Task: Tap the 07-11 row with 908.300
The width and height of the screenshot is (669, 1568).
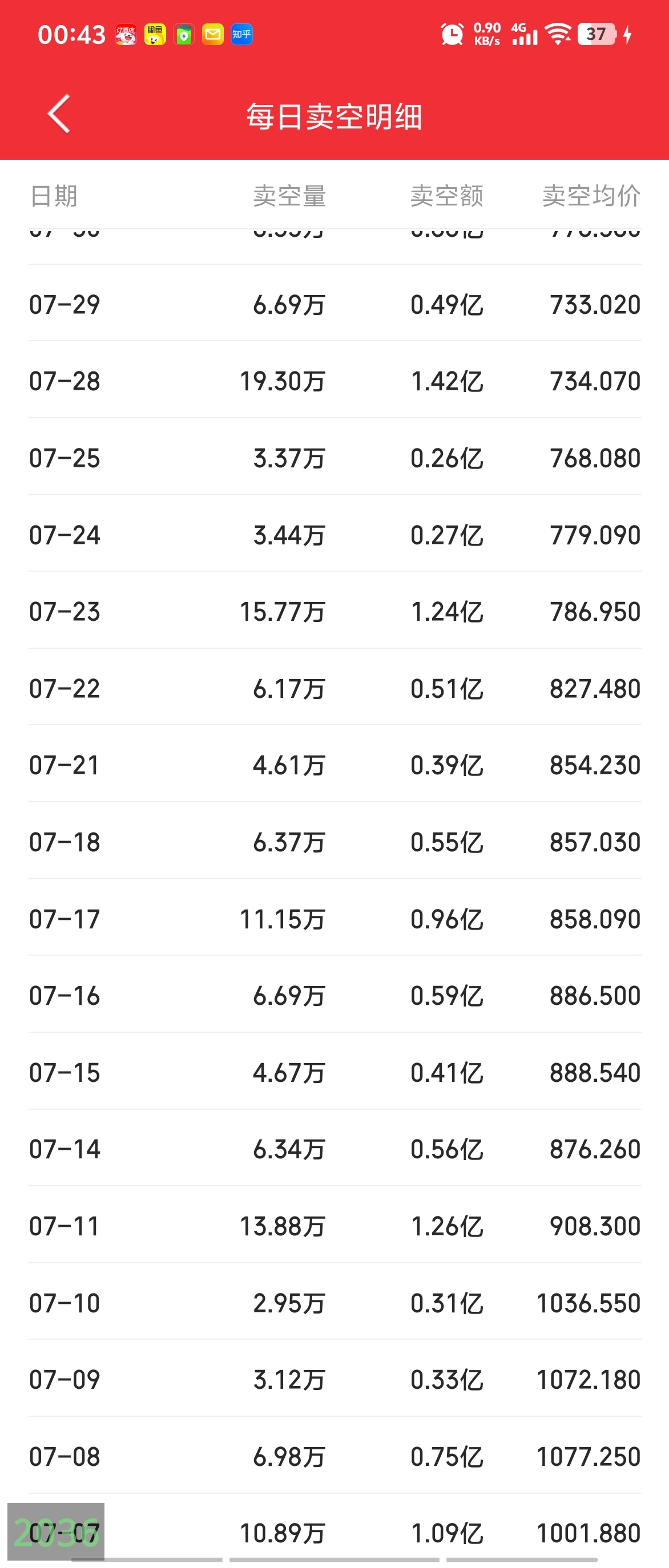Action: pos(335,1225)
